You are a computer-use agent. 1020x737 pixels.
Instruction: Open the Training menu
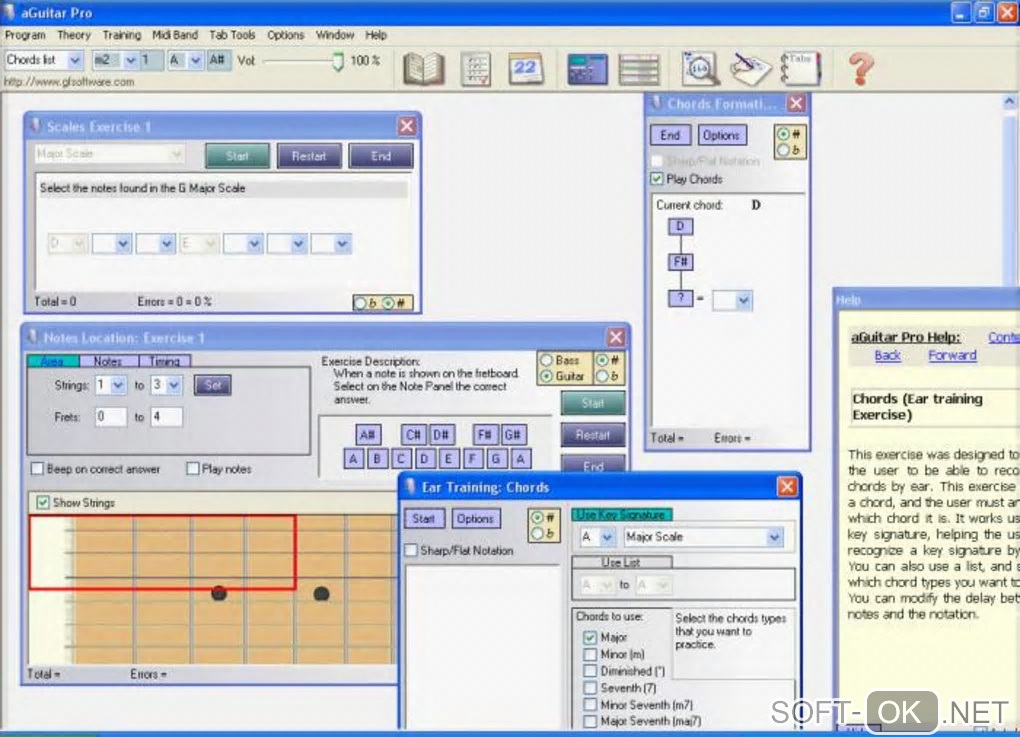122,35
